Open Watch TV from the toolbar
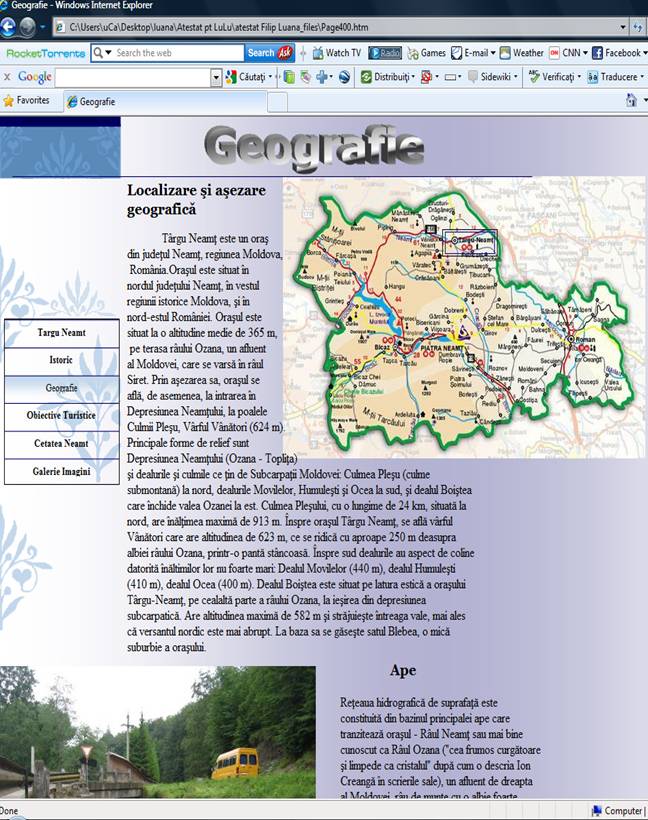648x820 pixels. coord(336,53)
